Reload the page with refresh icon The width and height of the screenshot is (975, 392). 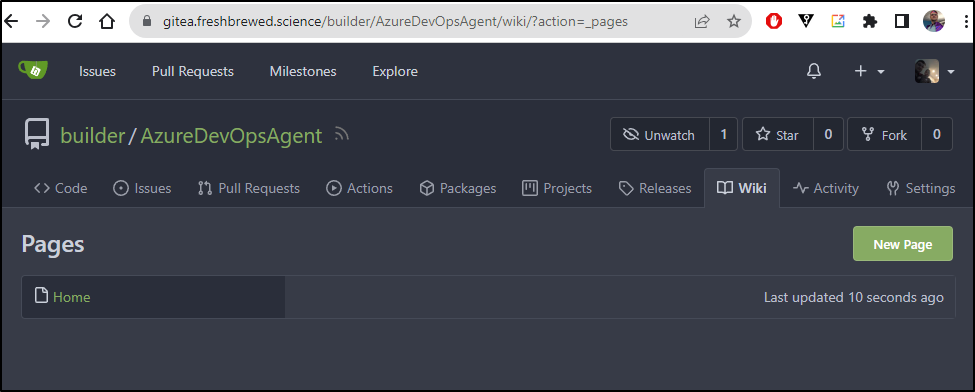[75, 21]
